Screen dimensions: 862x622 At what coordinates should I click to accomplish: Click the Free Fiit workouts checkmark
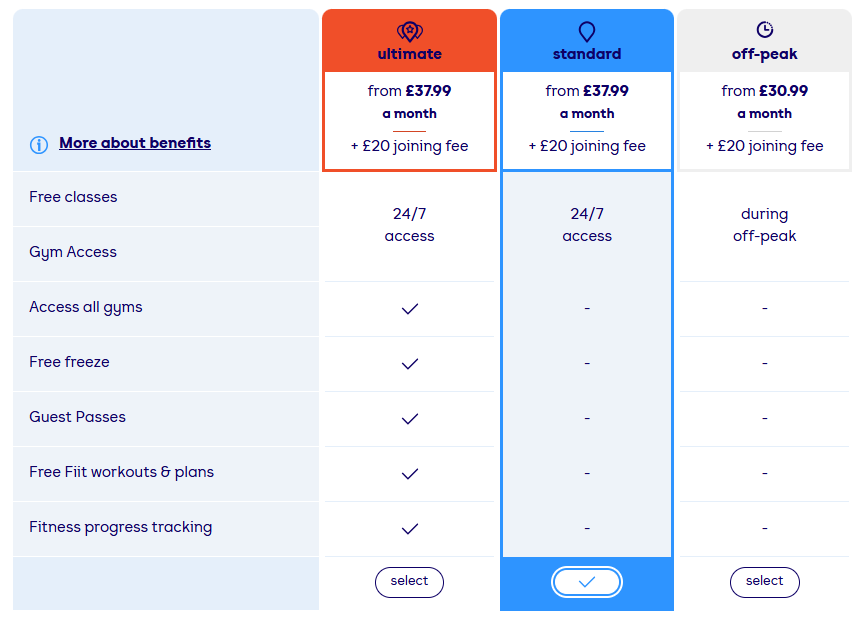409,473
